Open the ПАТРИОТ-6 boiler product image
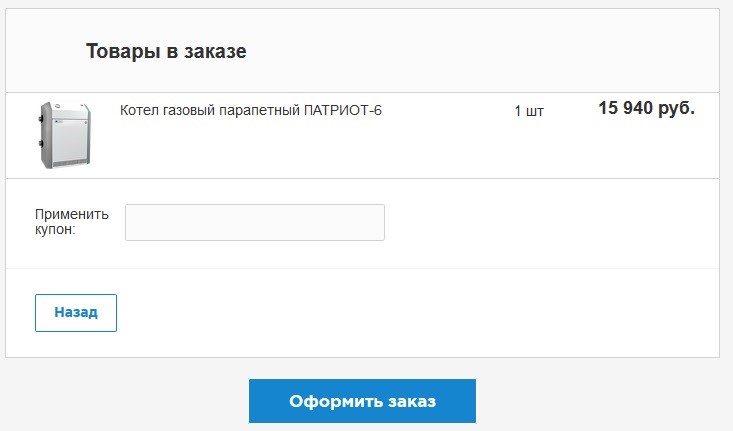The image size is (733, 431). click(65, 135)
